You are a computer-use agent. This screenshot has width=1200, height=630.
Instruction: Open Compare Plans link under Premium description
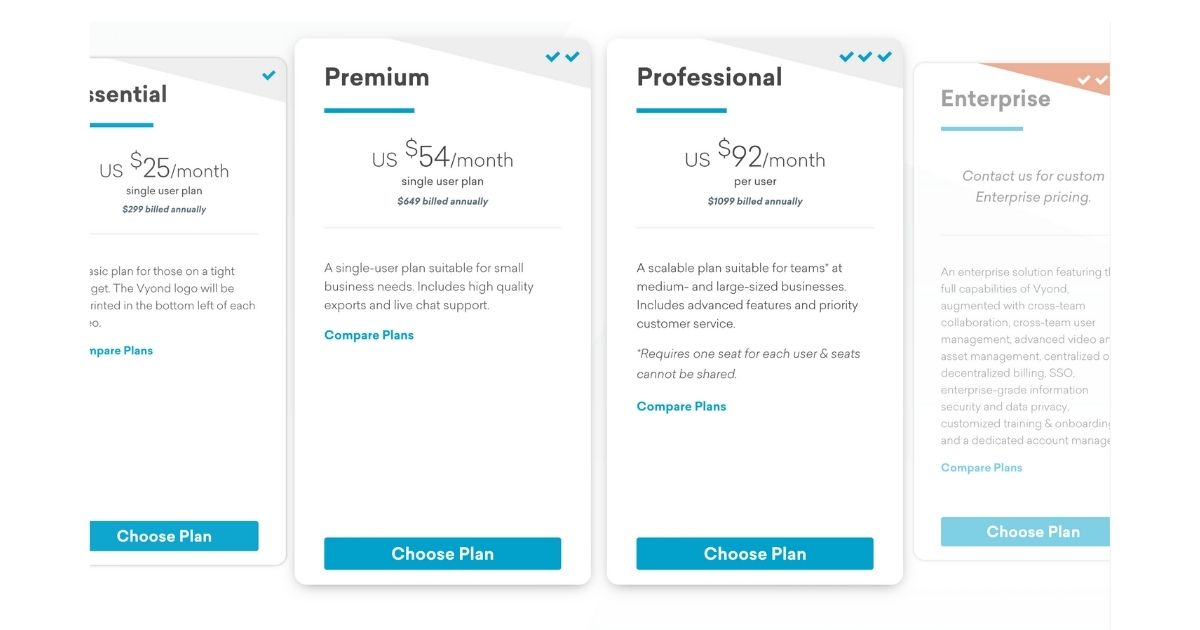tap(369, 335)
